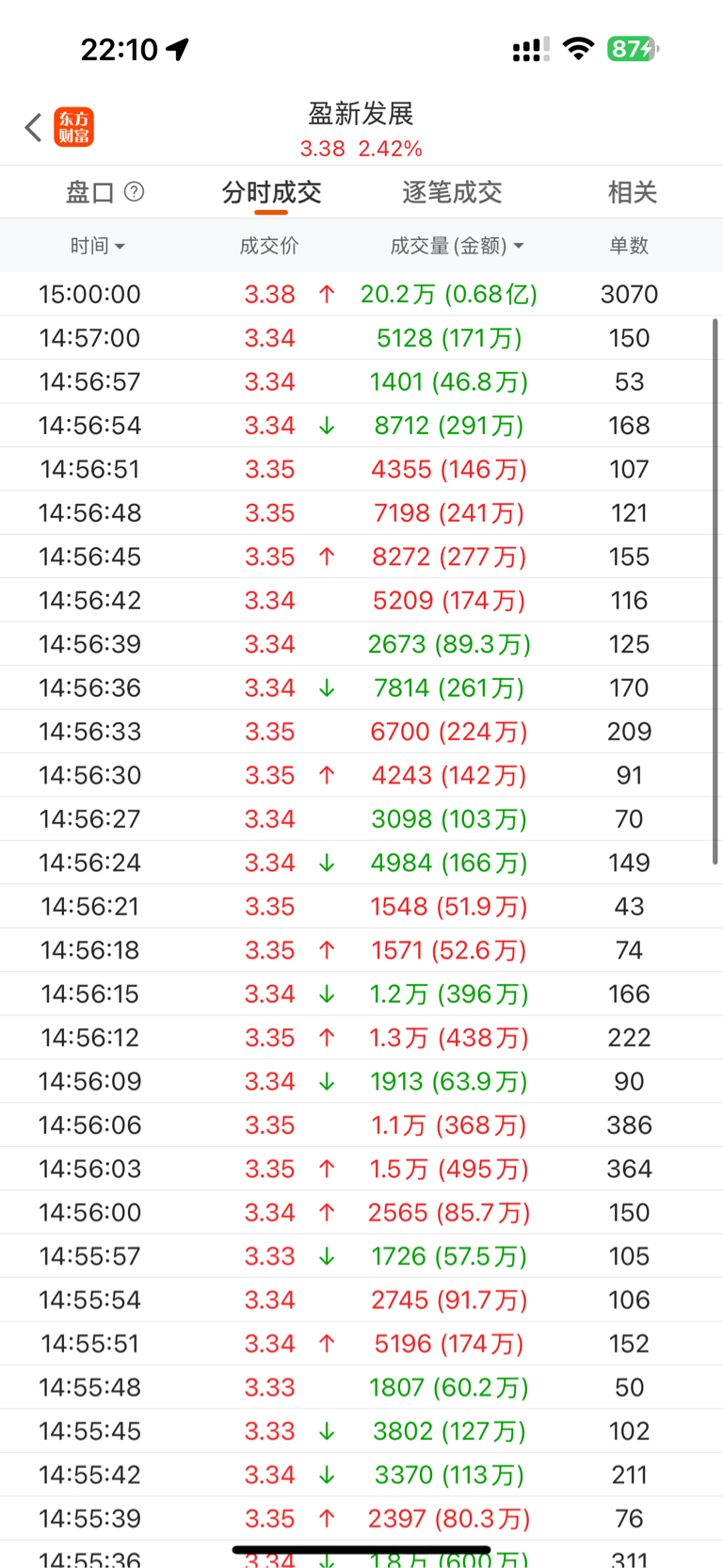
Task: Open the 成交量(金额) dropdown
Action: (x=457, y=246)
